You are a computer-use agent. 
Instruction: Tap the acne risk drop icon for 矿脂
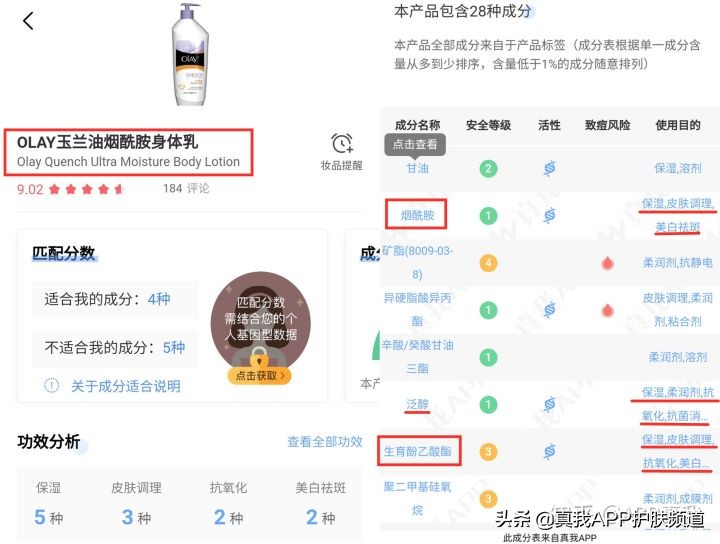608,263
